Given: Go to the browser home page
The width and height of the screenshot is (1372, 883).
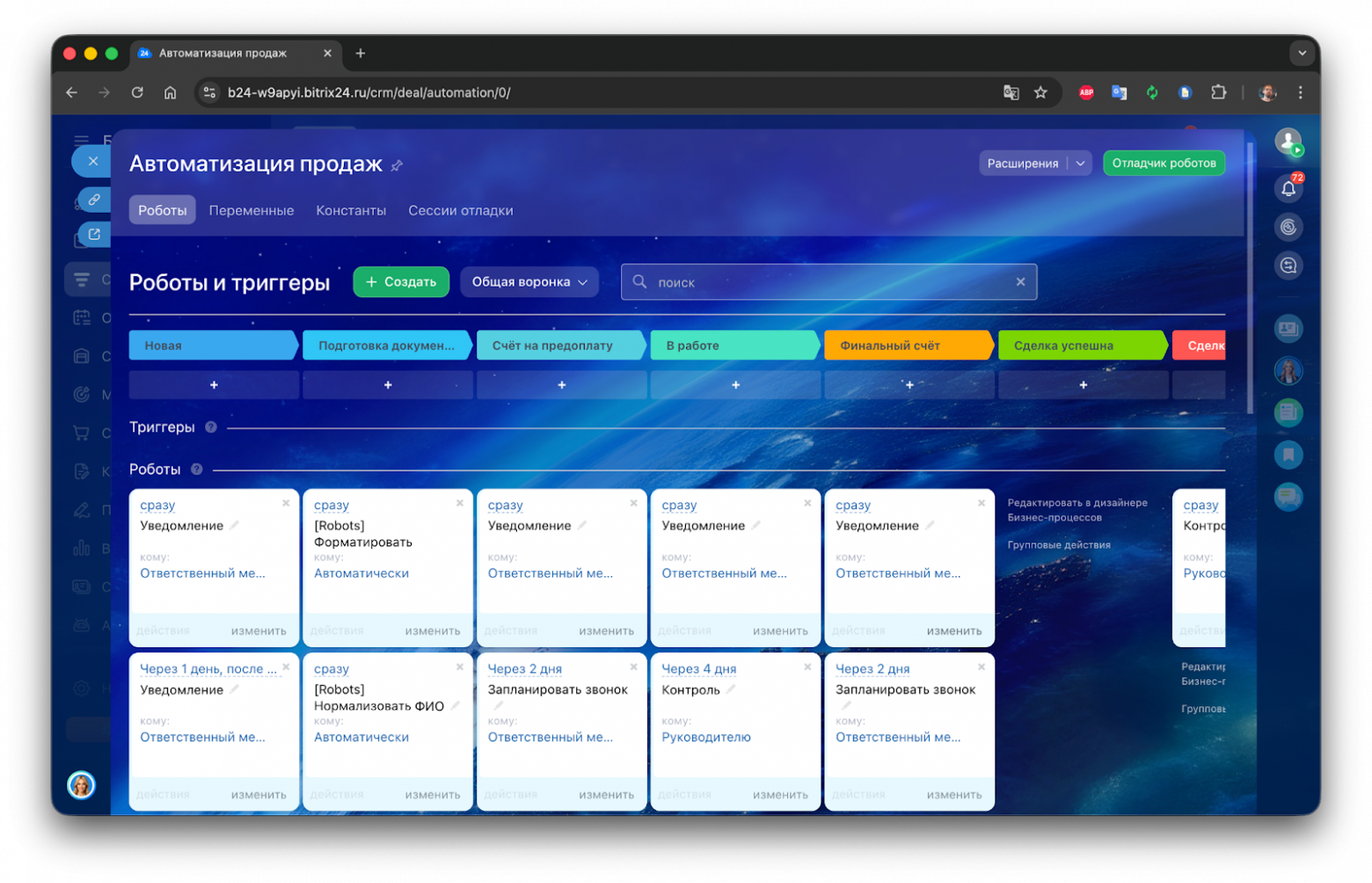Looking at the screenshot, I should point(171,92).
